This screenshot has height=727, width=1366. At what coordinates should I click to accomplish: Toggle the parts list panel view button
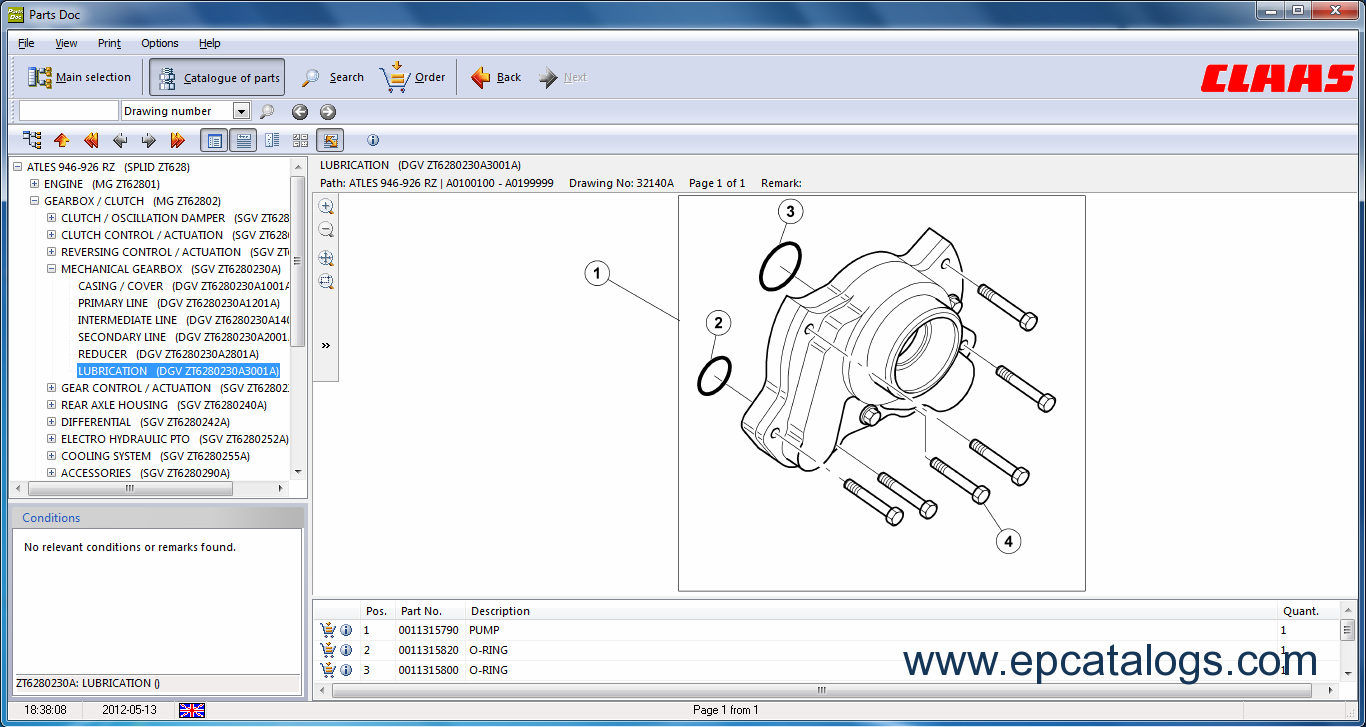coord(213,140)
